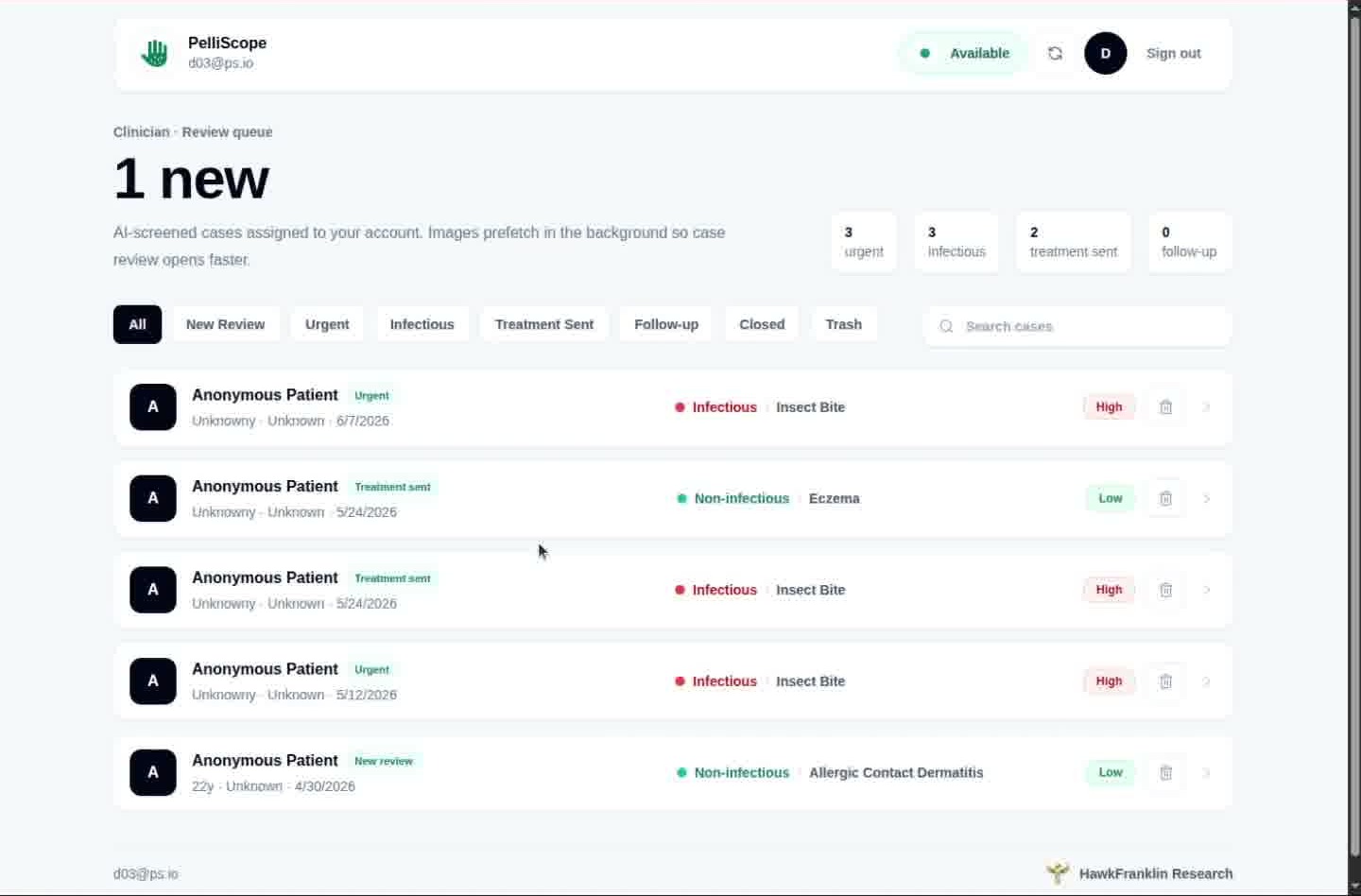Image resolution: width=1361 pixels, height=896 pixels.
Task: Click the New review badge
Action: point(384,761)
